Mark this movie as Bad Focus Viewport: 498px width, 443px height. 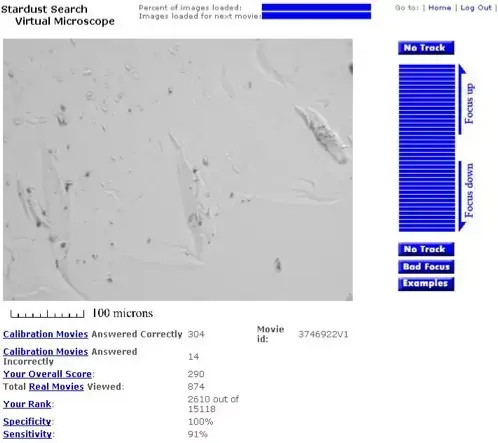426,267
